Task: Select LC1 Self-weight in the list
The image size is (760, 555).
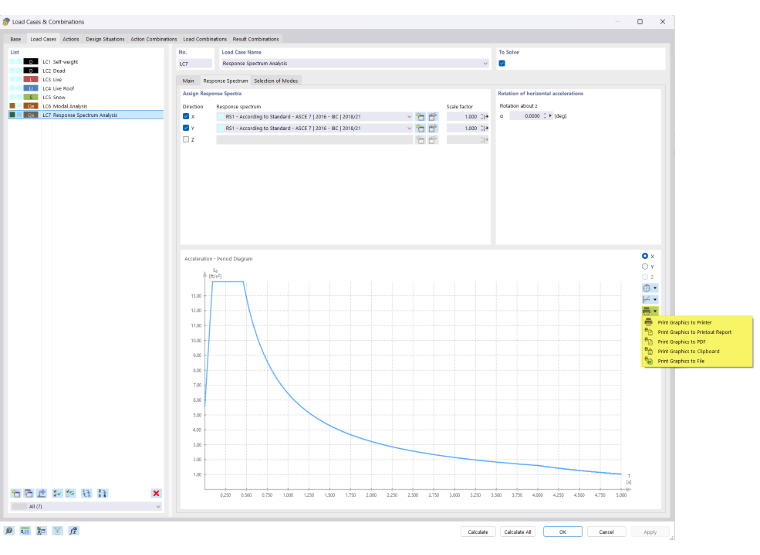Action: 86,62
